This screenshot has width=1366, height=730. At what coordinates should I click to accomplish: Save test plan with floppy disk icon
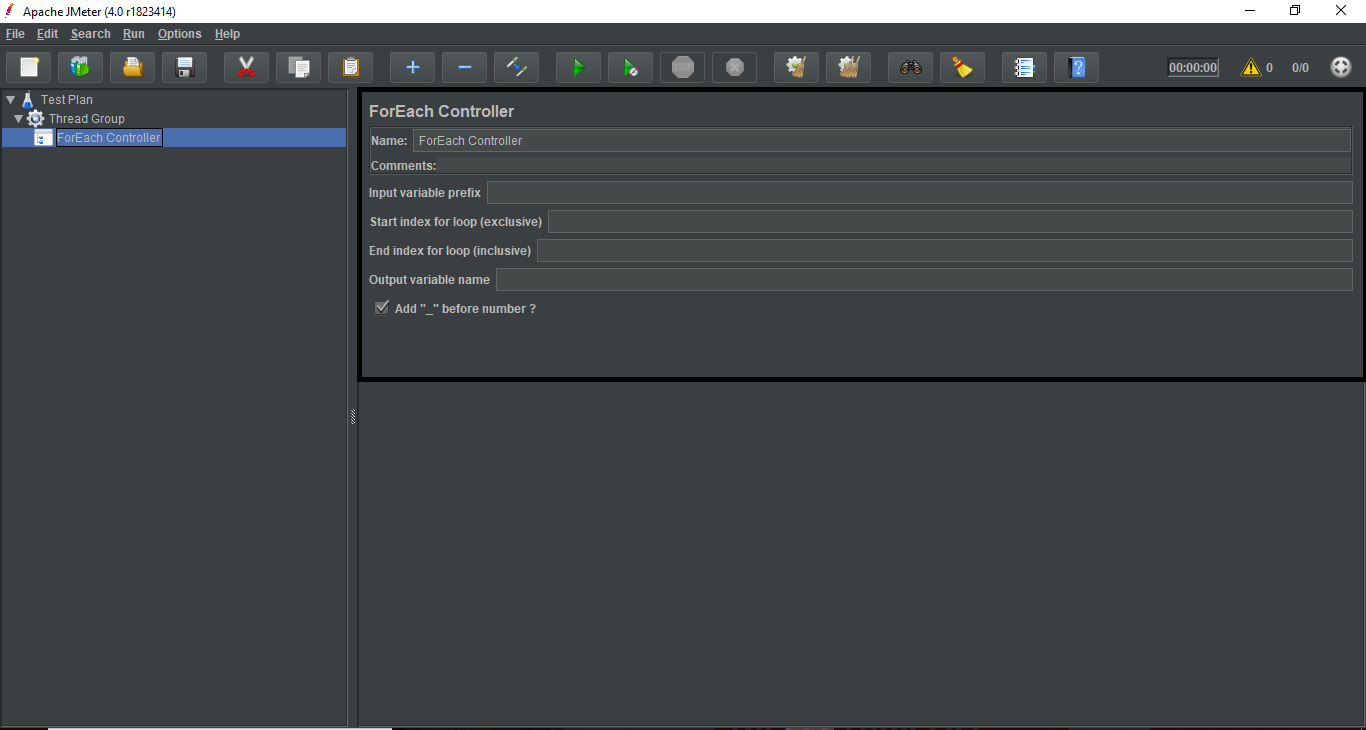pyautogui.click(x=185, y=68)
